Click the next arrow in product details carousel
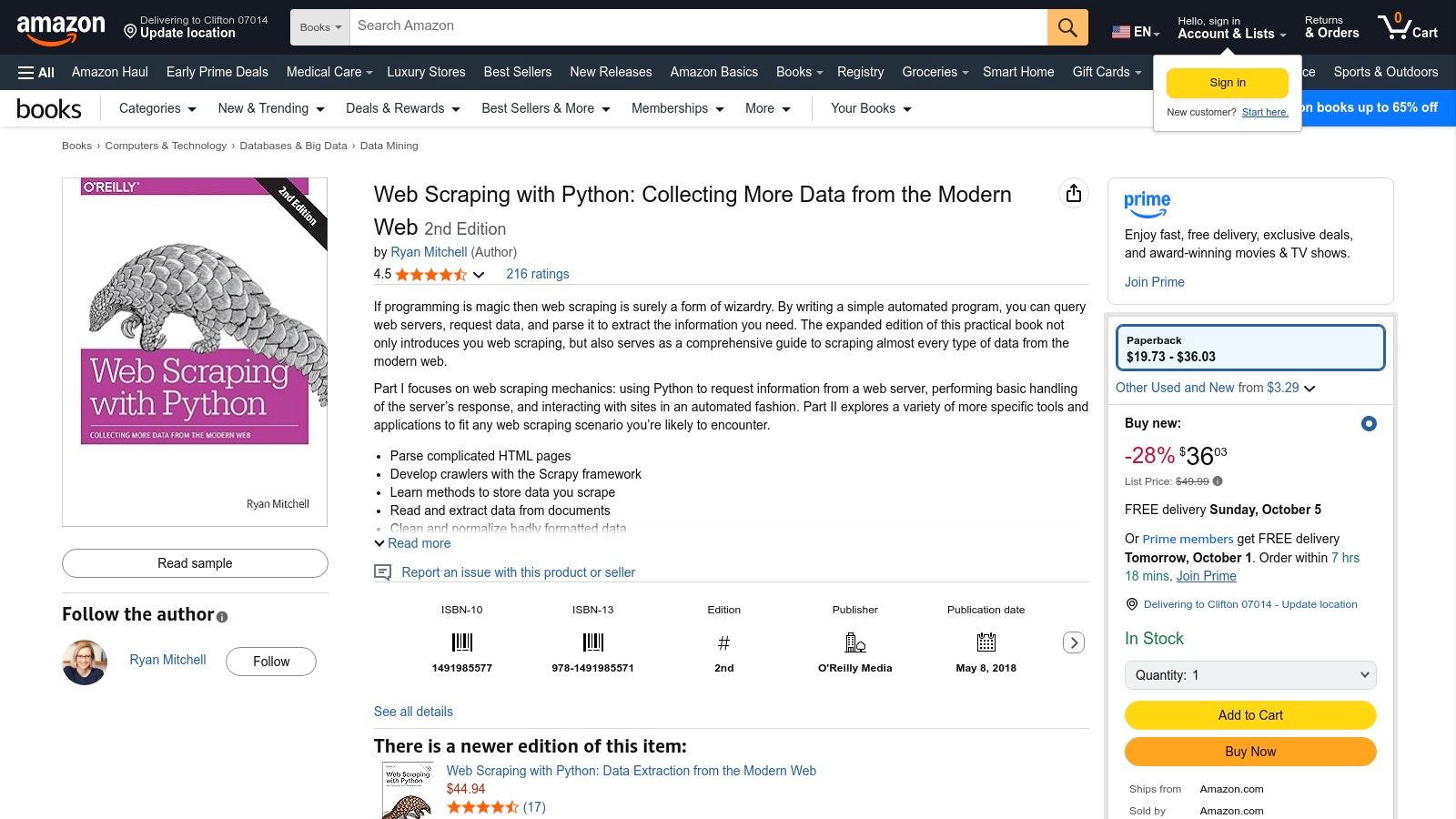 click(x=1074, y=642)
